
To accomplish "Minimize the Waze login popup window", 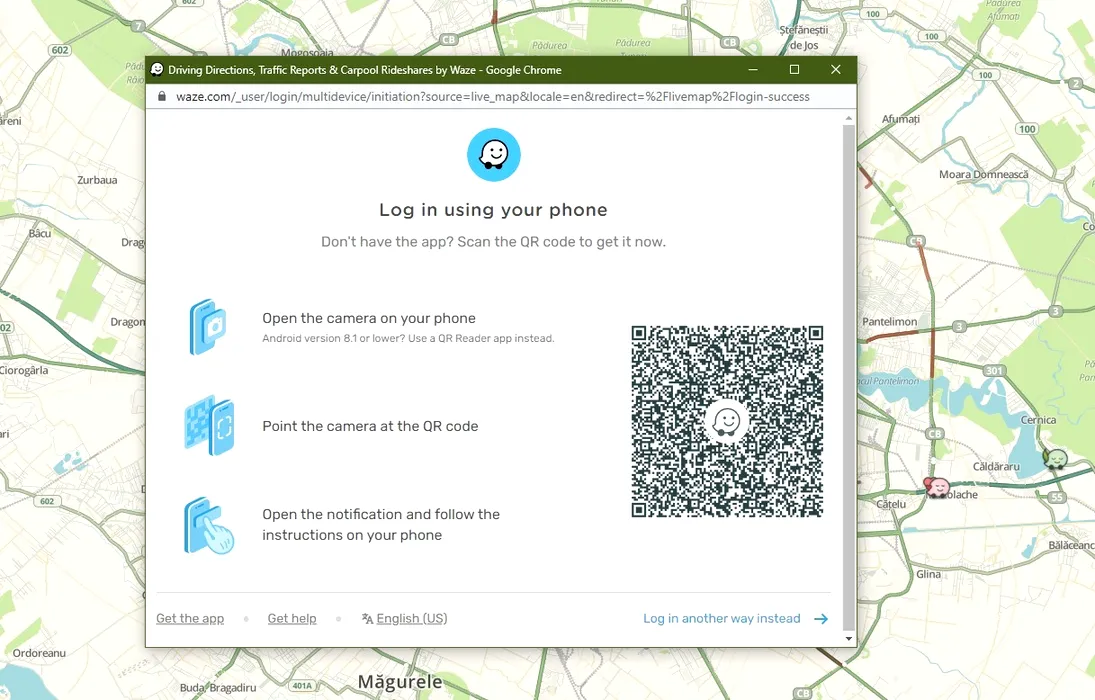I will 753,69.
